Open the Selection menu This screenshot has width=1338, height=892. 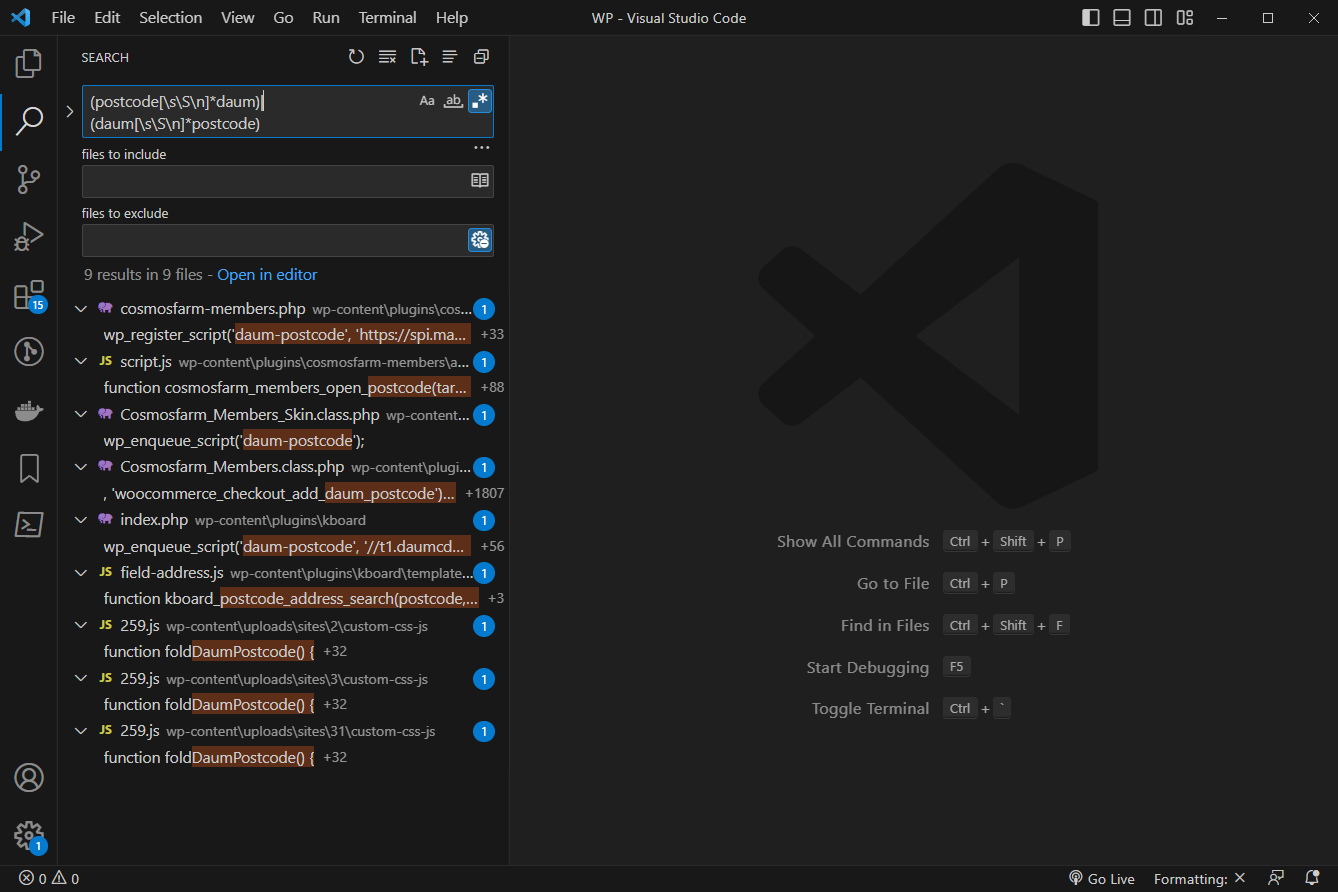(170, 18)
